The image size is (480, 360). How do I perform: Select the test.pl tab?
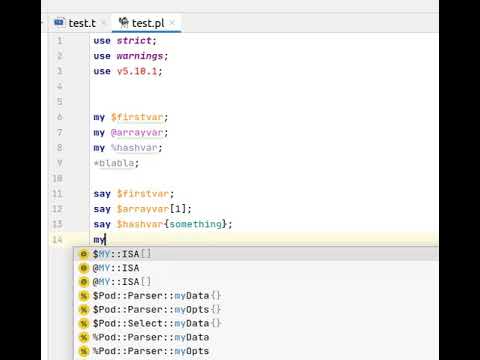(x=148, y=23)
